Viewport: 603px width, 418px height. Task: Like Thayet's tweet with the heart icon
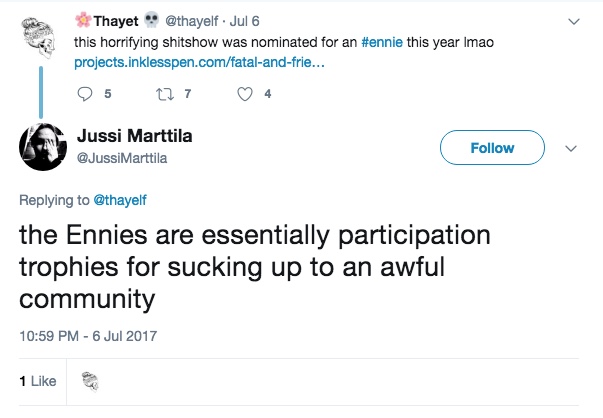point(243,95)
